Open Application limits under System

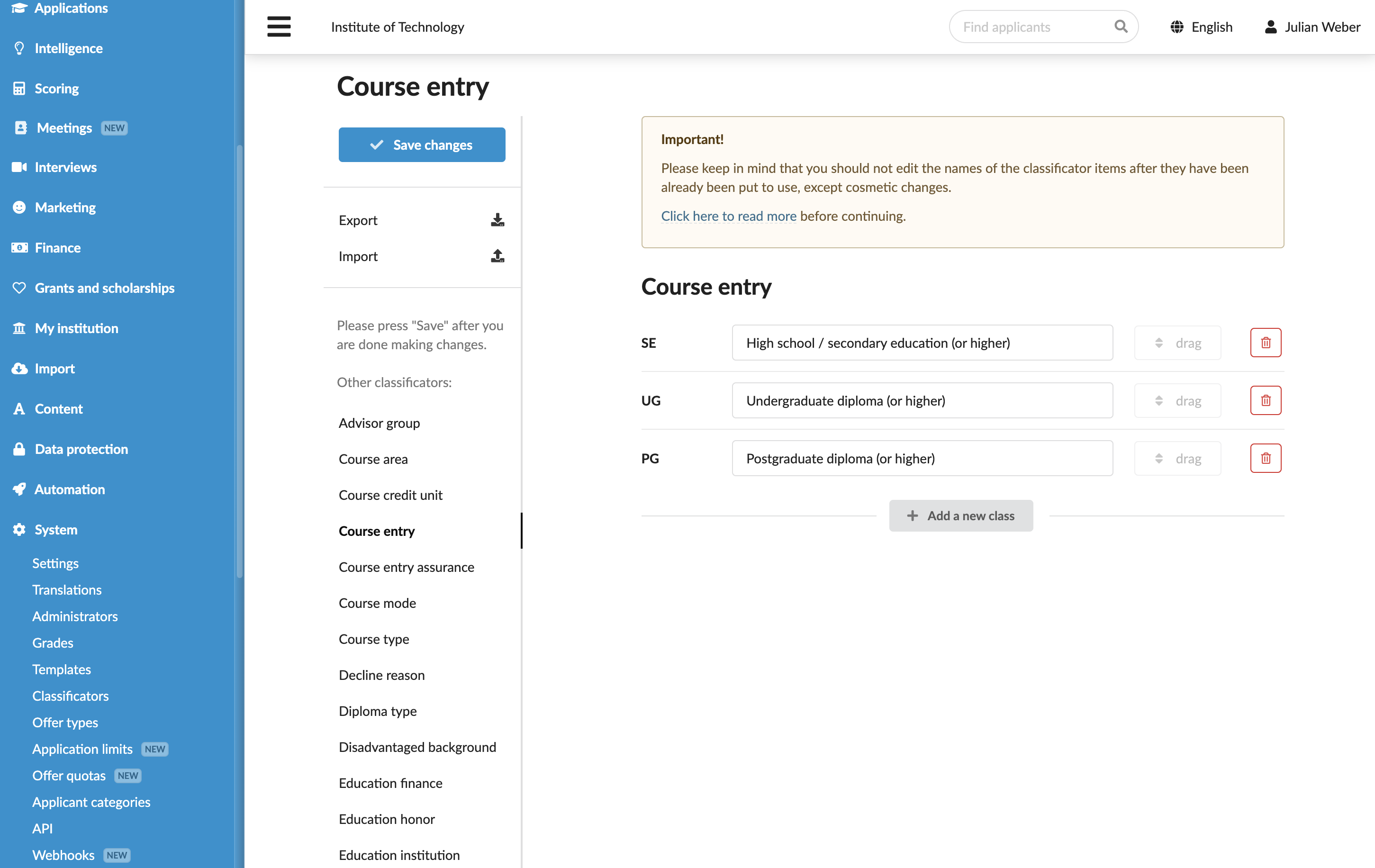click(x=82, y=749)
